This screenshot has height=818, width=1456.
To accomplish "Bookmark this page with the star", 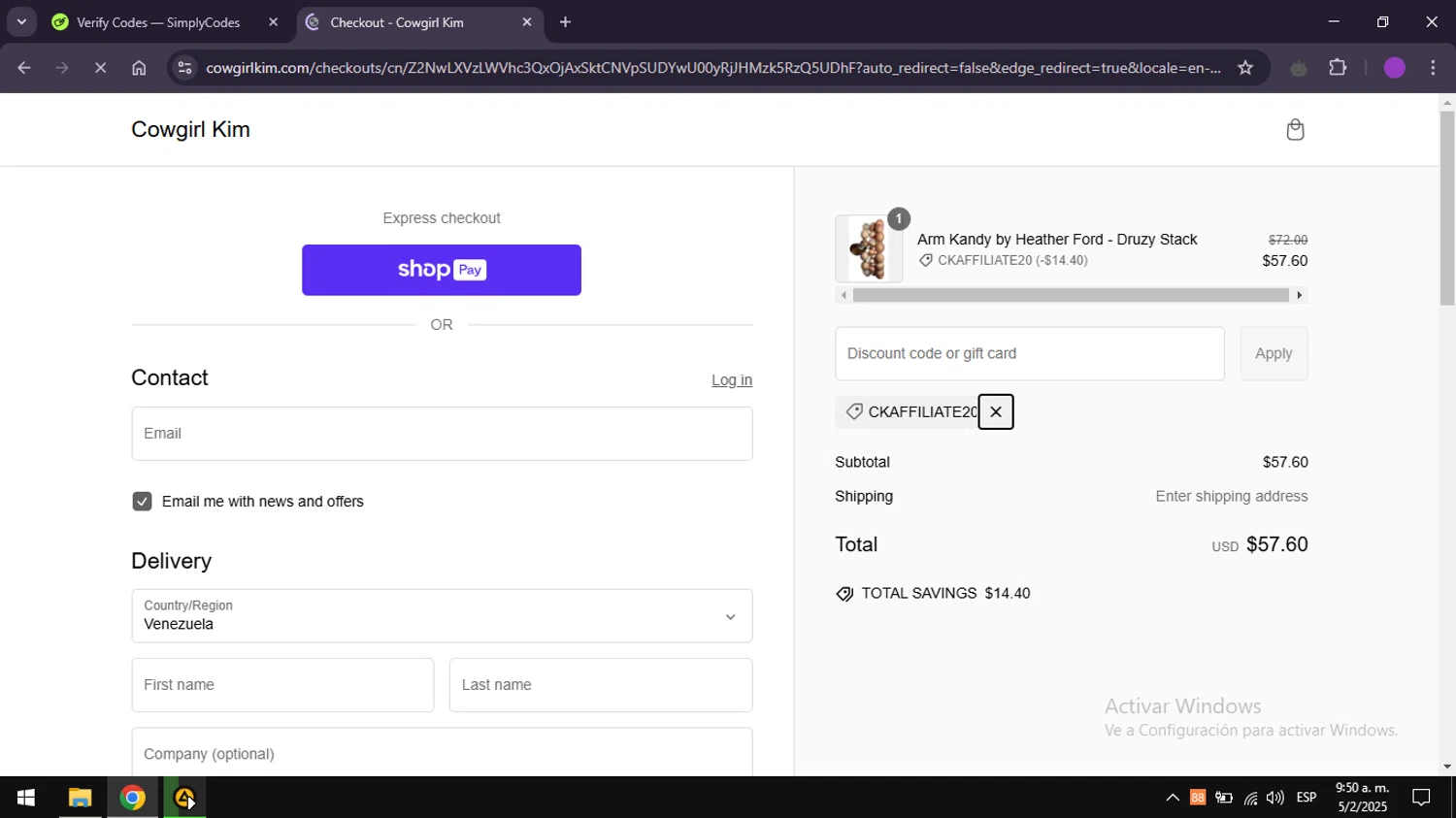I will (x=1245, y=68).
